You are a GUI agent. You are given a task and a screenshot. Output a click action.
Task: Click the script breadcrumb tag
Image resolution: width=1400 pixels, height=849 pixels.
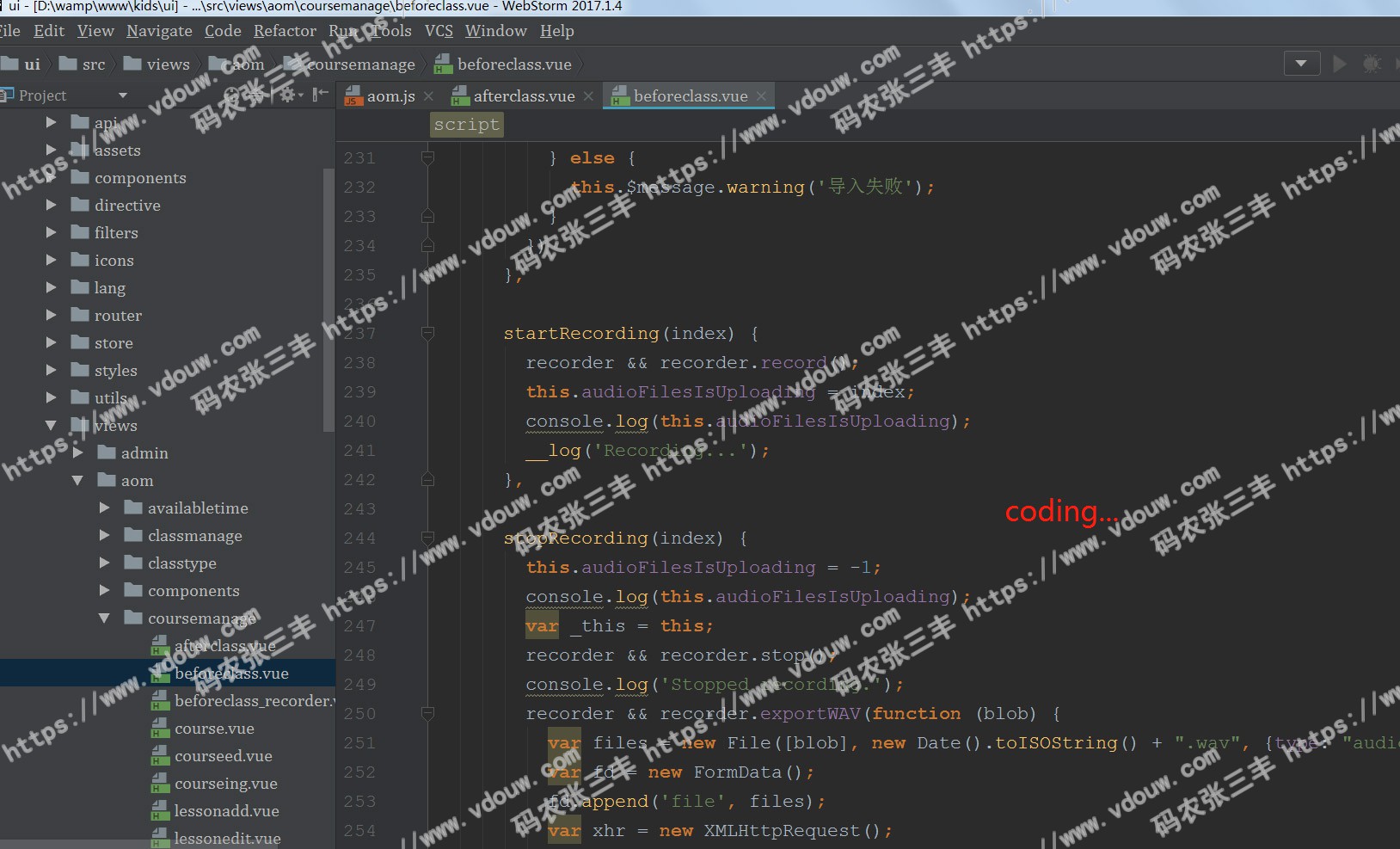pos(466,125)
